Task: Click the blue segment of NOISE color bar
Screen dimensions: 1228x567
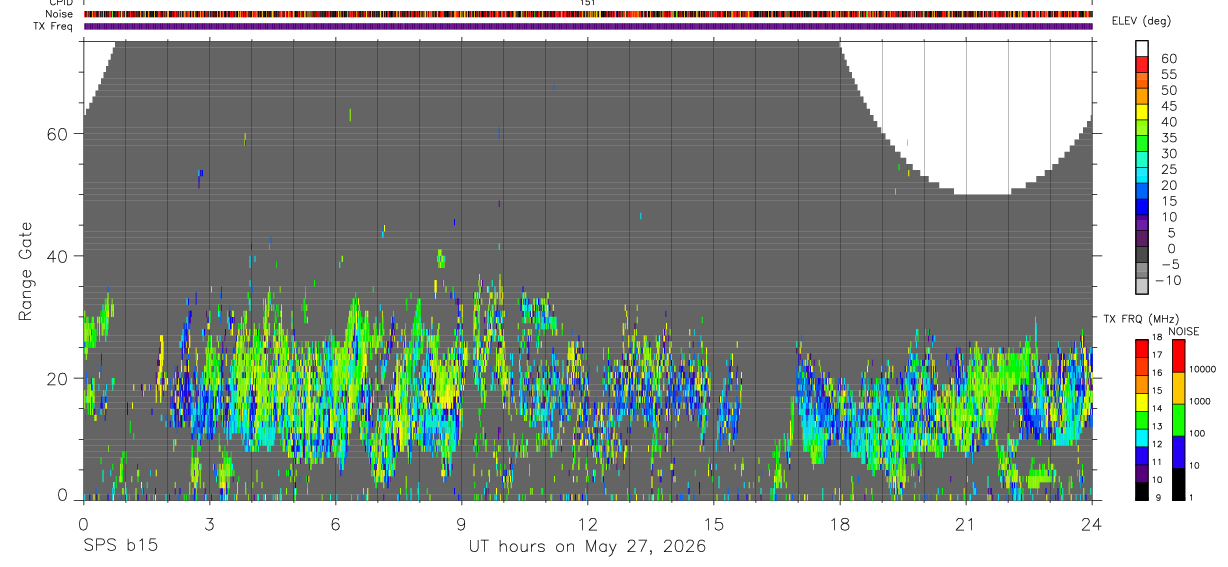Action: click(1179, 452)
